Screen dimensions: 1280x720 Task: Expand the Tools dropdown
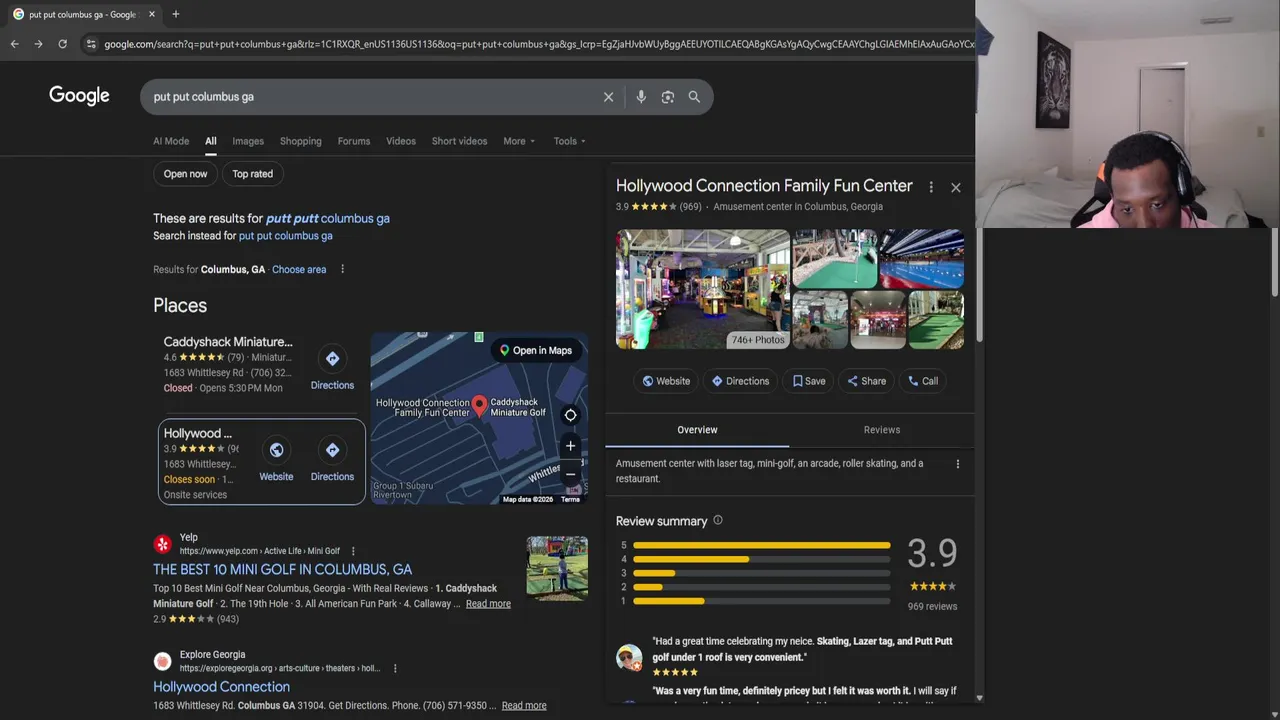(x=570, y=141)
